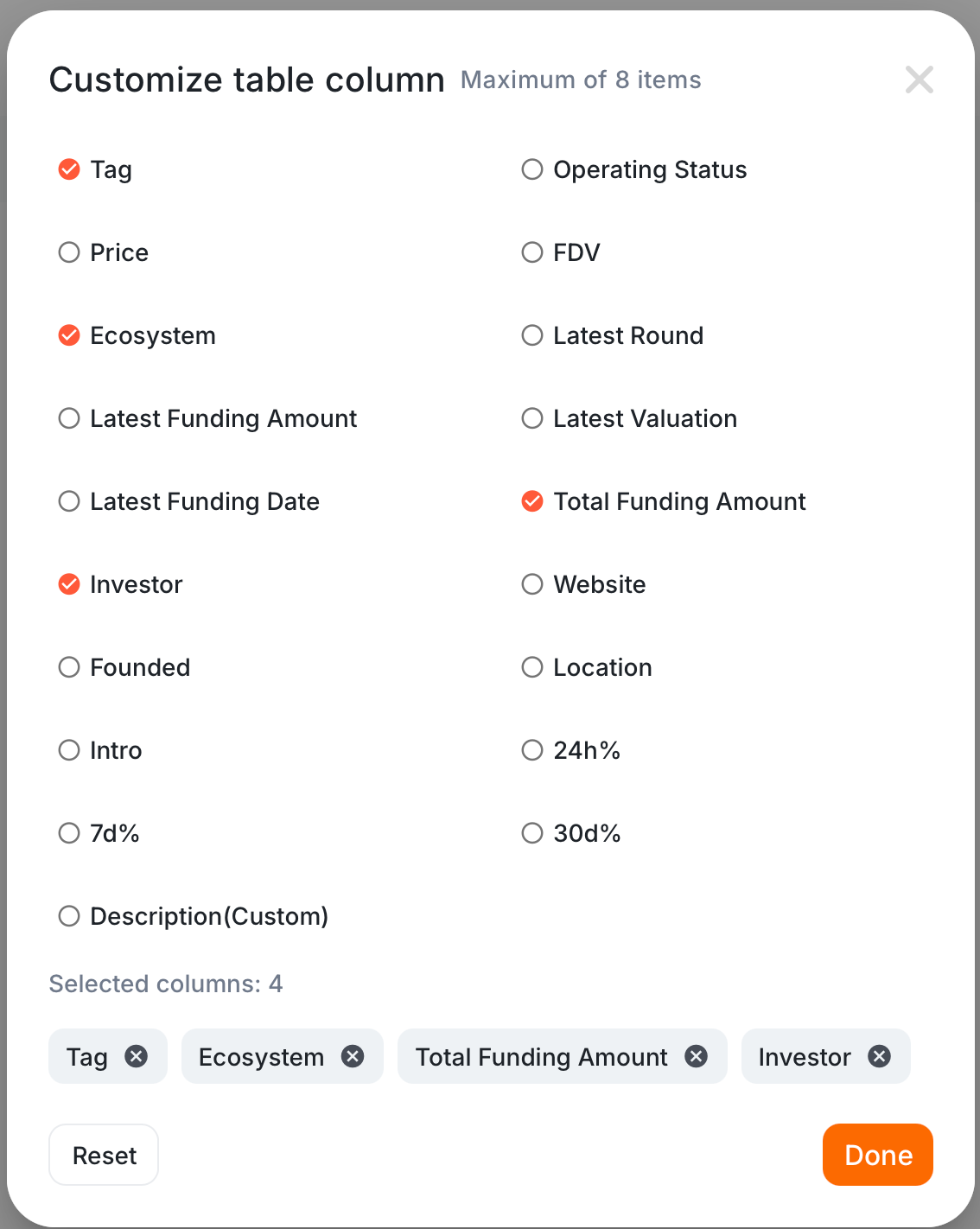Remove the Investor chip from selected columns
The image size is (980, 1229).
tap(880, 1056)
